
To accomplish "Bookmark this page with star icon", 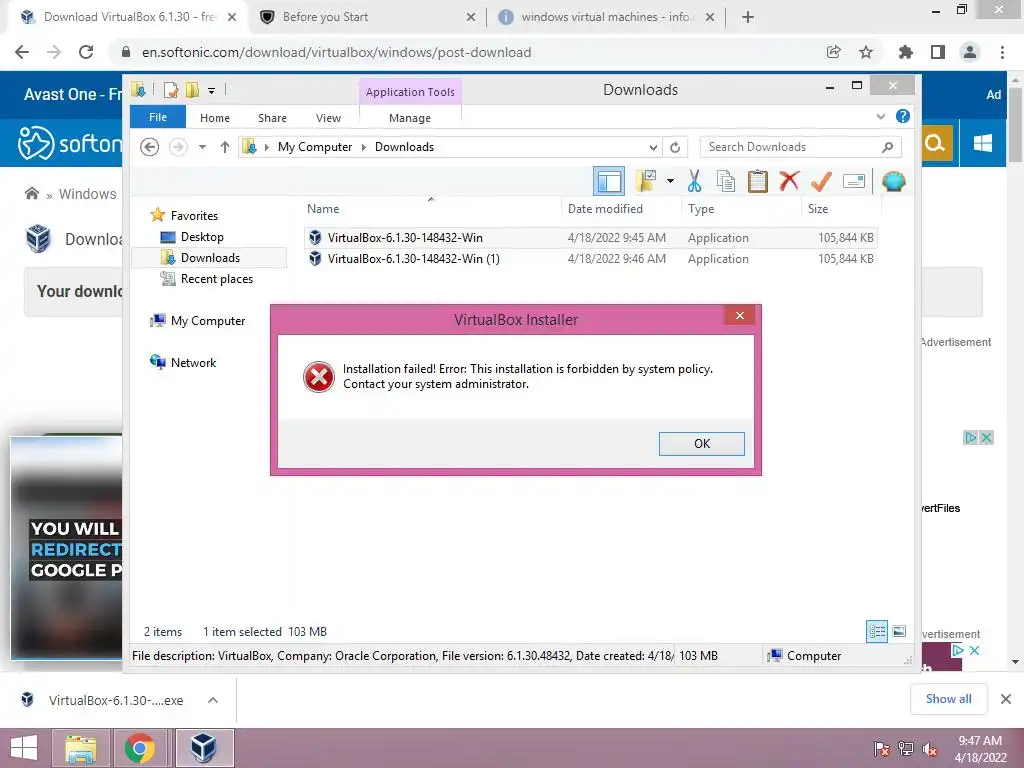I will coord(866,52).
